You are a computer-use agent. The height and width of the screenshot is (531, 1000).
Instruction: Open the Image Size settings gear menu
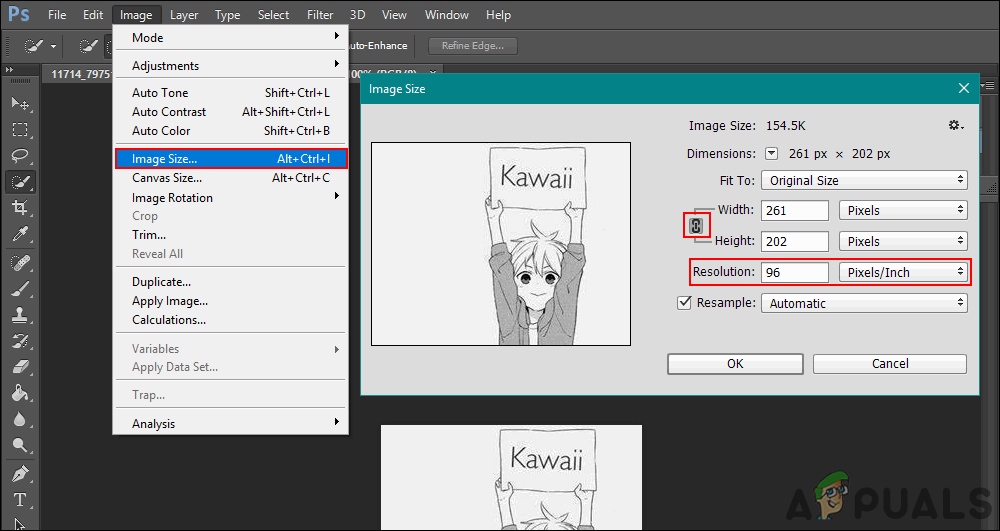coord(955,125)
